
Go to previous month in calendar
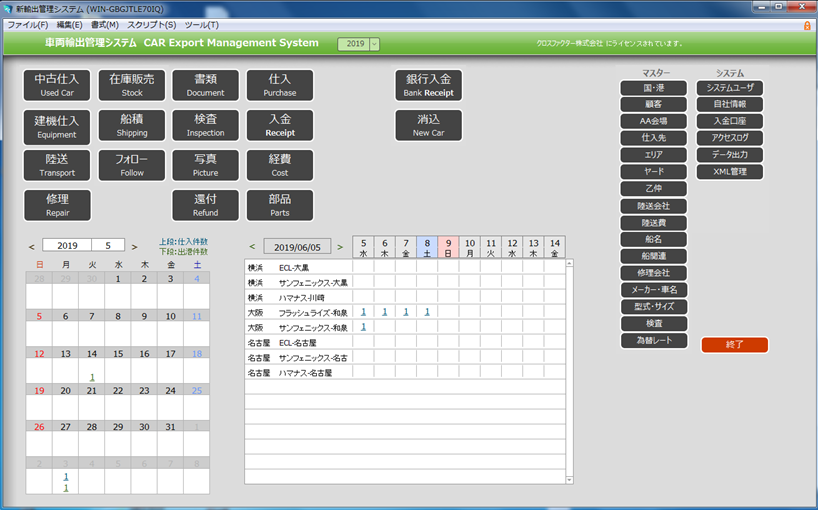click(x=32, y=247)
